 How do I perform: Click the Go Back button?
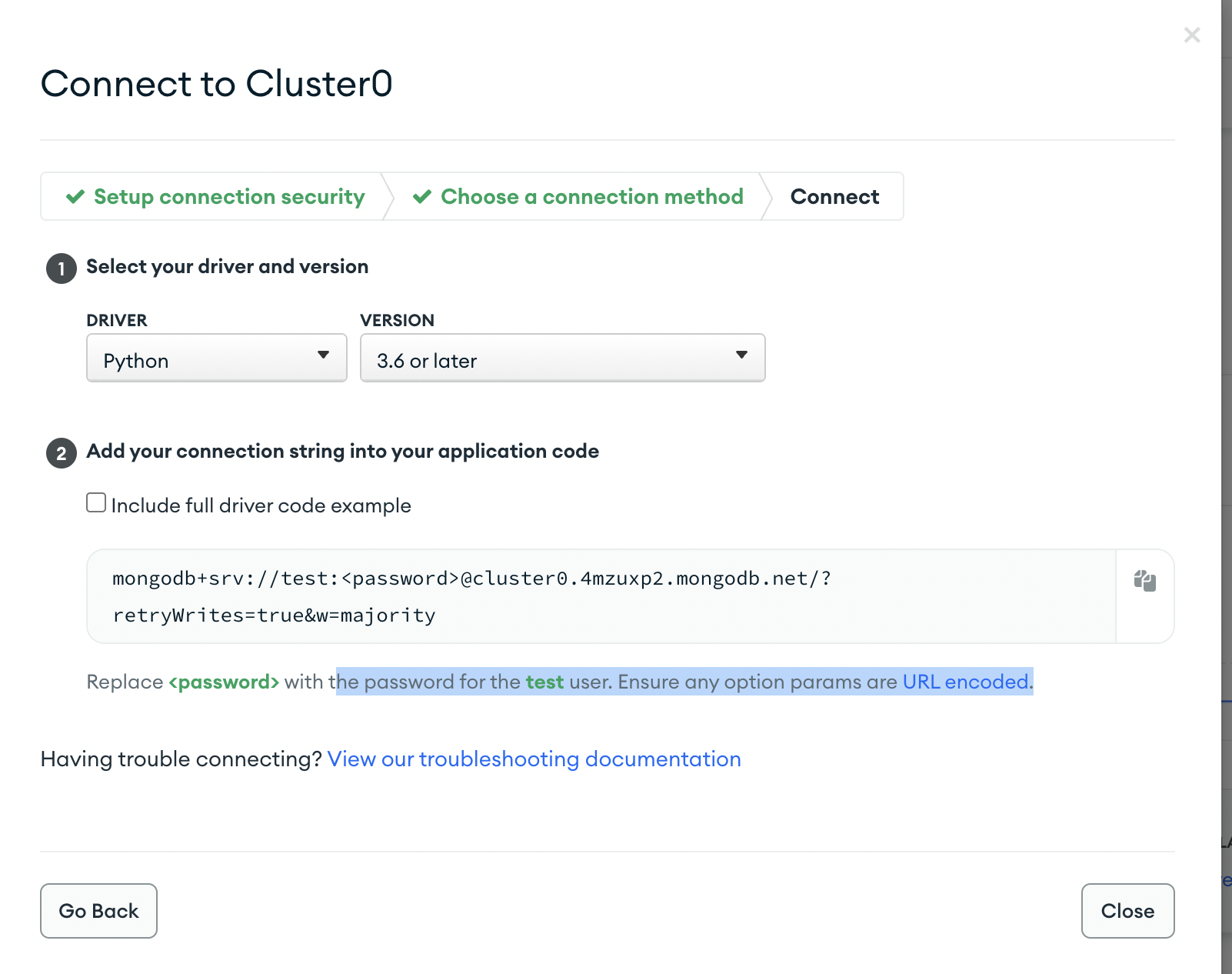[x=98, y=911]
